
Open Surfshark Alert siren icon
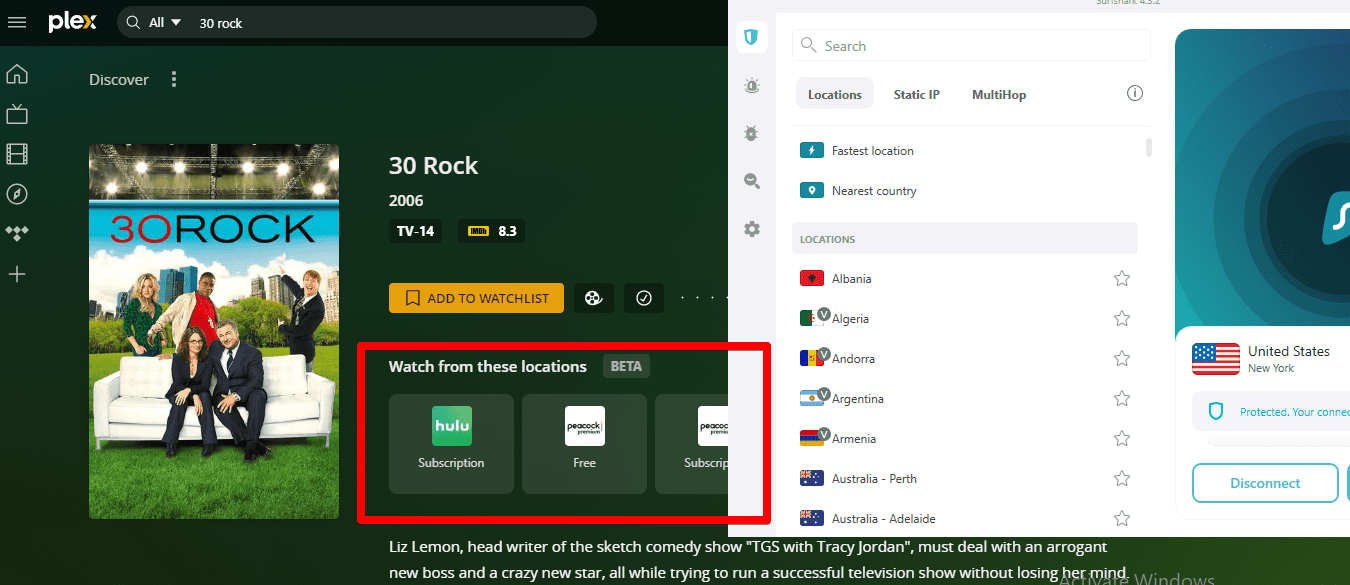(x=752, y=87)
